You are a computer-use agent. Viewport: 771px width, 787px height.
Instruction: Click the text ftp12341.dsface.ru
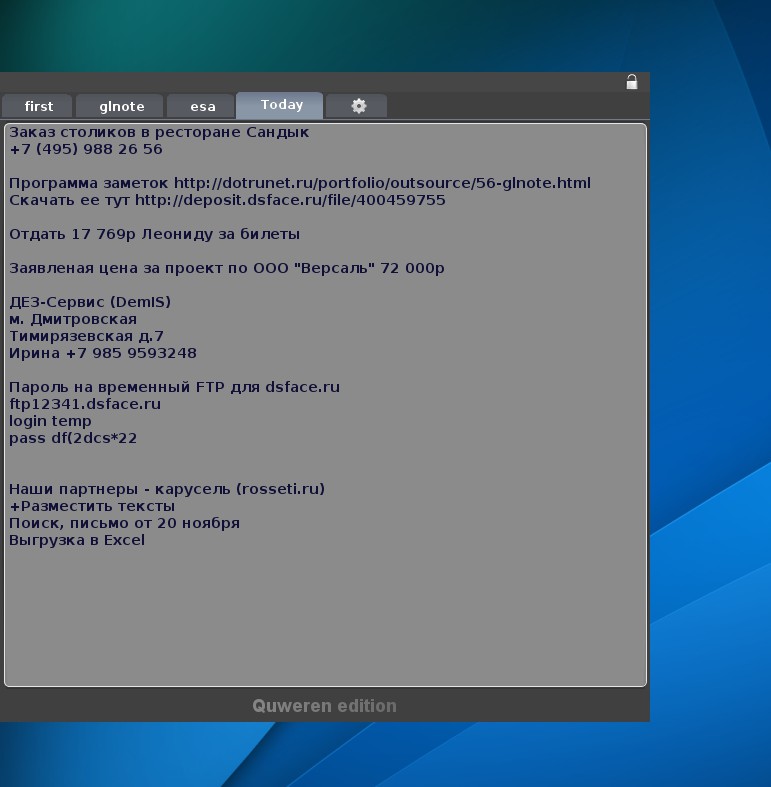tap(85, 404)
